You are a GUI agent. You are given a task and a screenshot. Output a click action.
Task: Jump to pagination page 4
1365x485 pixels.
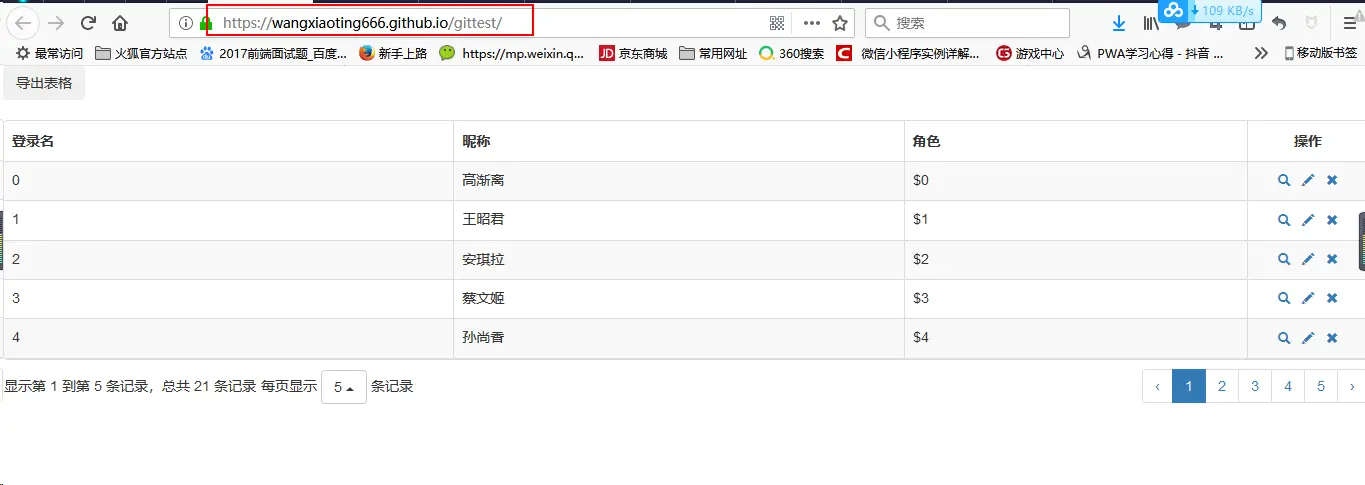pos(1288,386)
